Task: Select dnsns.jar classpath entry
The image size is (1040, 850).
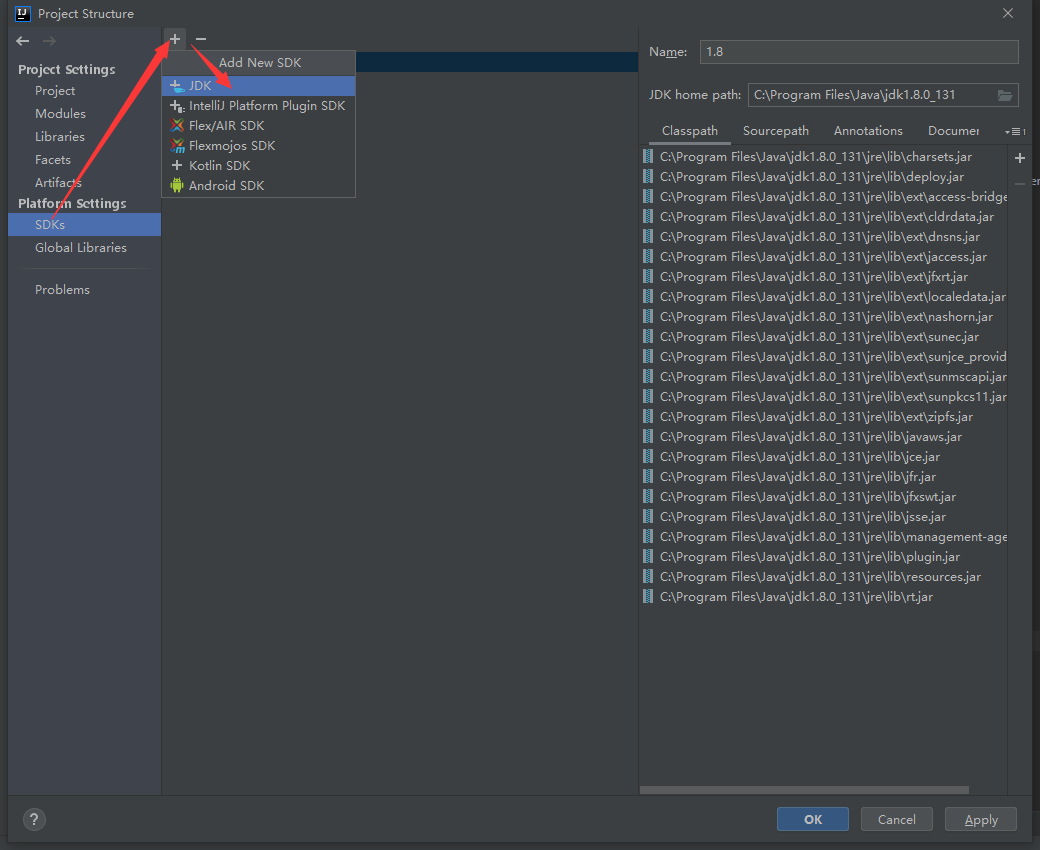Action: coord(822,237)
